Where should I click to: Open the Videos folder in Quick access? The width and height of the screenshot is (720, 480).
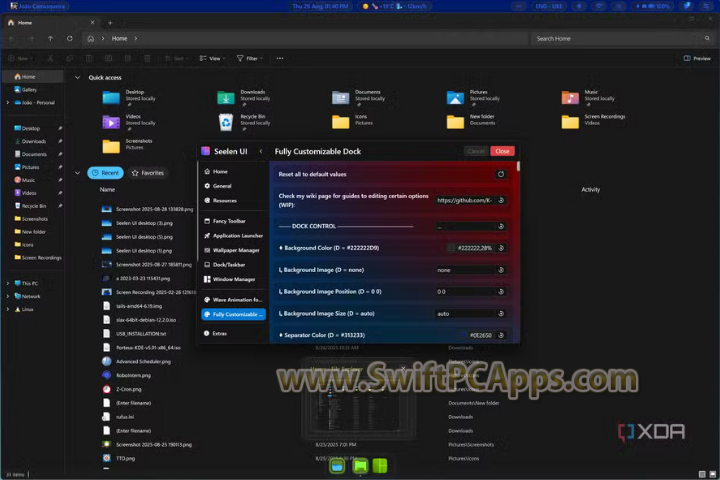tap(129, 122)
